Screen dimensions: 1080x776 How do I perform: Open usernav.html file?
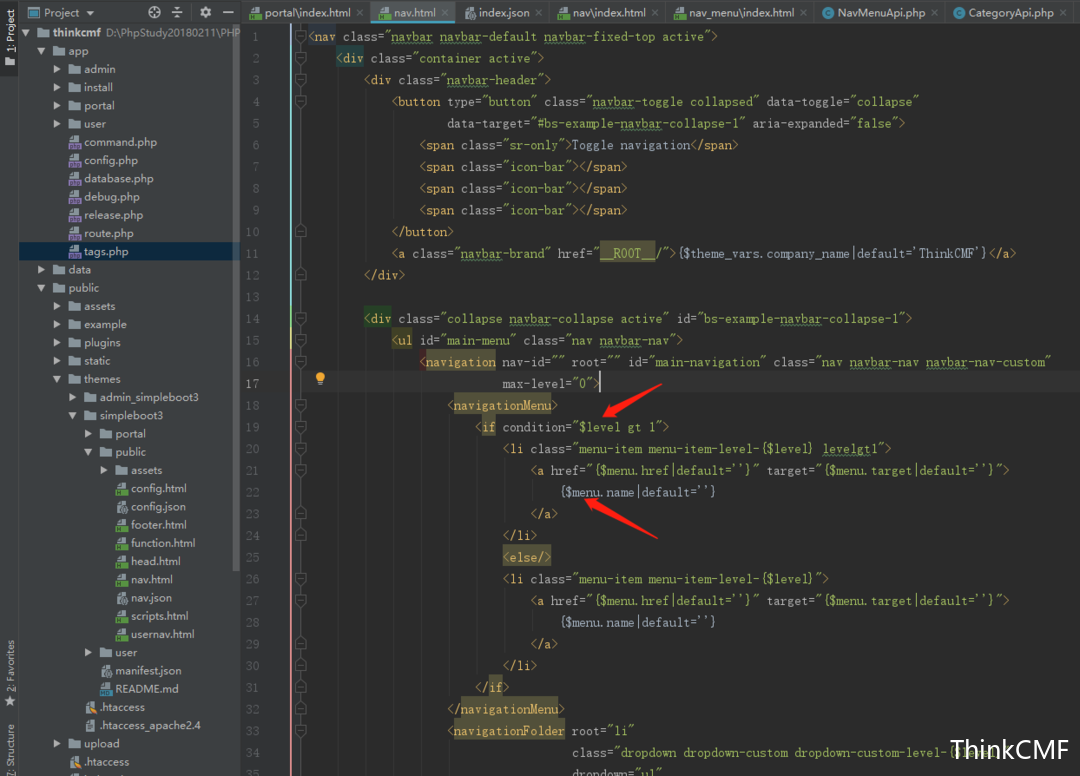[163, 634]
